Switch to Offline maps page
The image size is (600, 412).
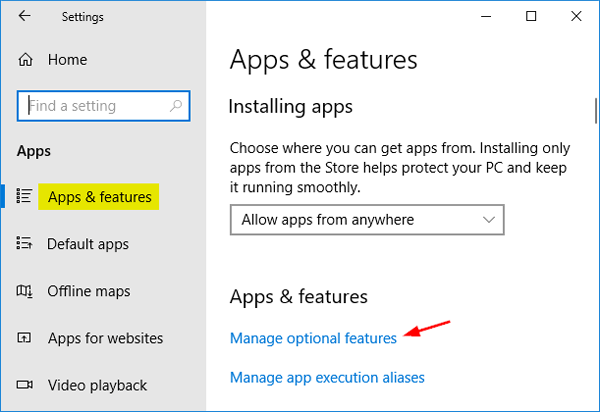tap(90, 291)
